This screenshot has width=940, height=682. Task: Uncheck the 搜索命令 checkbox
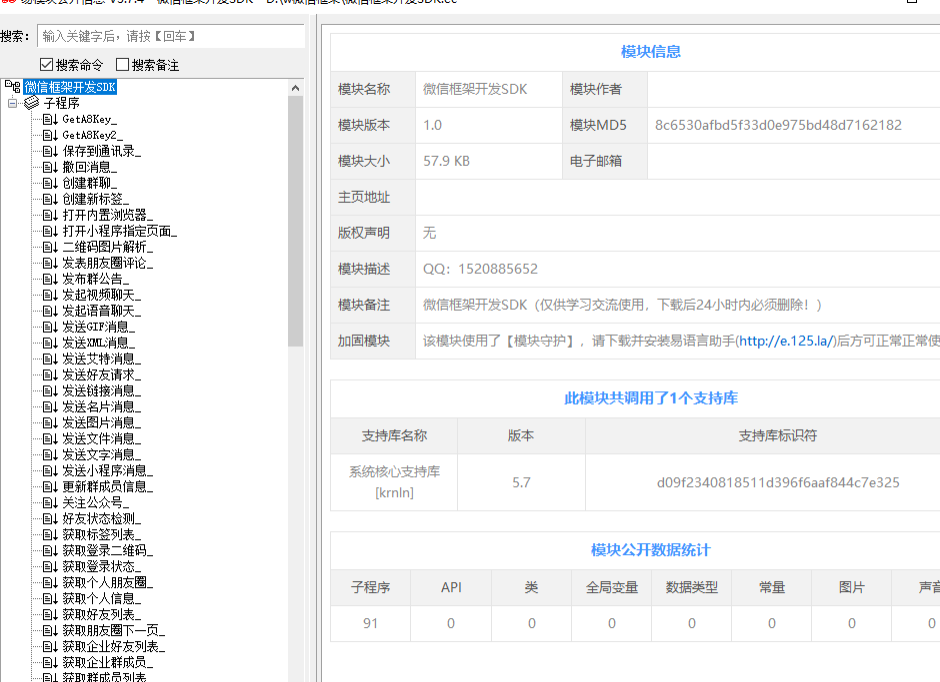coord(46,65)
